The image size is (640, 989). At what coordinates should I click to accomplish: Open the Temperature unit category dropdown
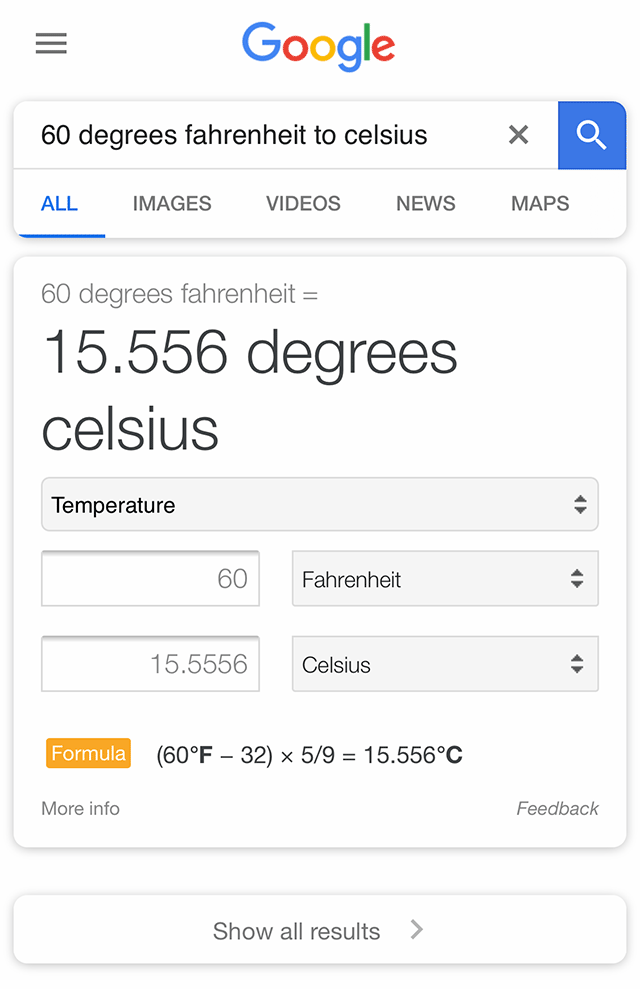(x=320, y=505)
